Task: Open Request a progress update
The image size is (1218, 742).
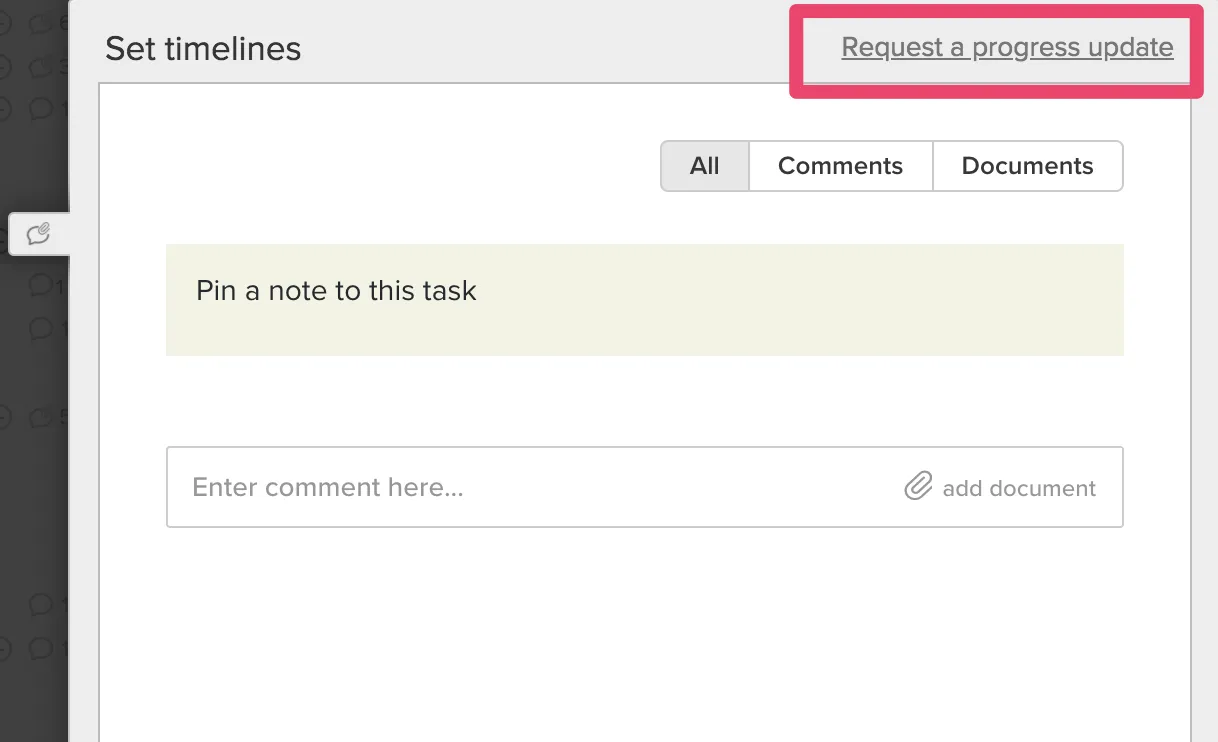Action: point(1007,47)
